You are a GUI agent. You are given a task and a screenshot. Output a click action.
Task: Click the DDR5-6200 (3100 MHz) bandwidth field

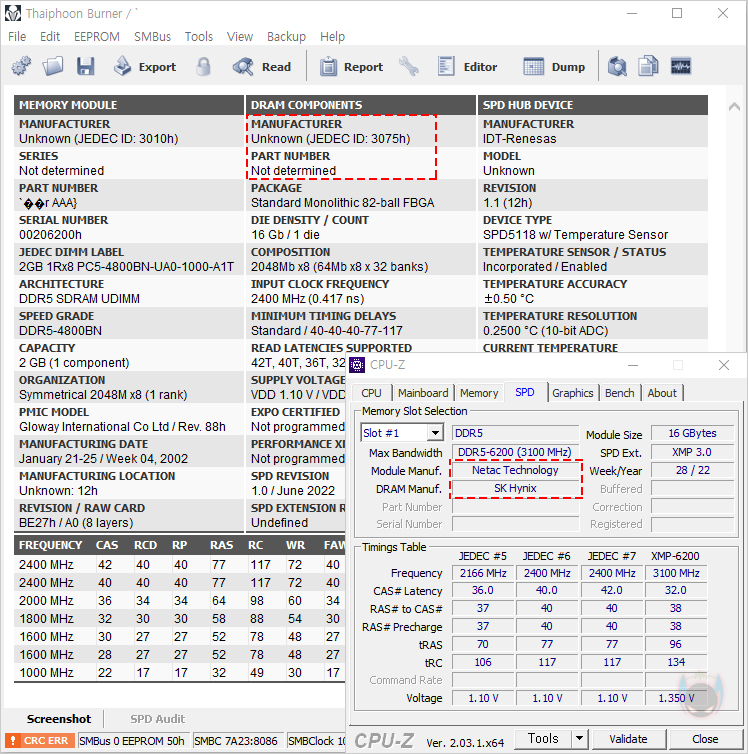click(515, 452)
